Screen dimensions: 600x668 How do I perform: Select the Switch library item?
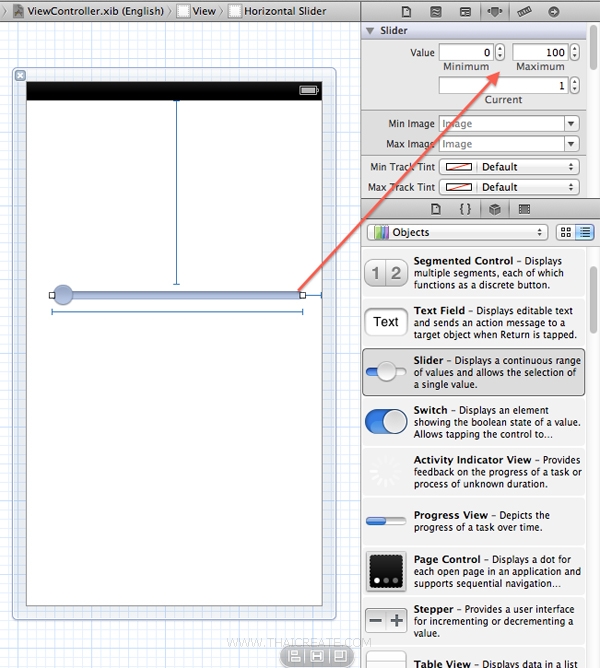pyautogui.click(x=473, y=422)
